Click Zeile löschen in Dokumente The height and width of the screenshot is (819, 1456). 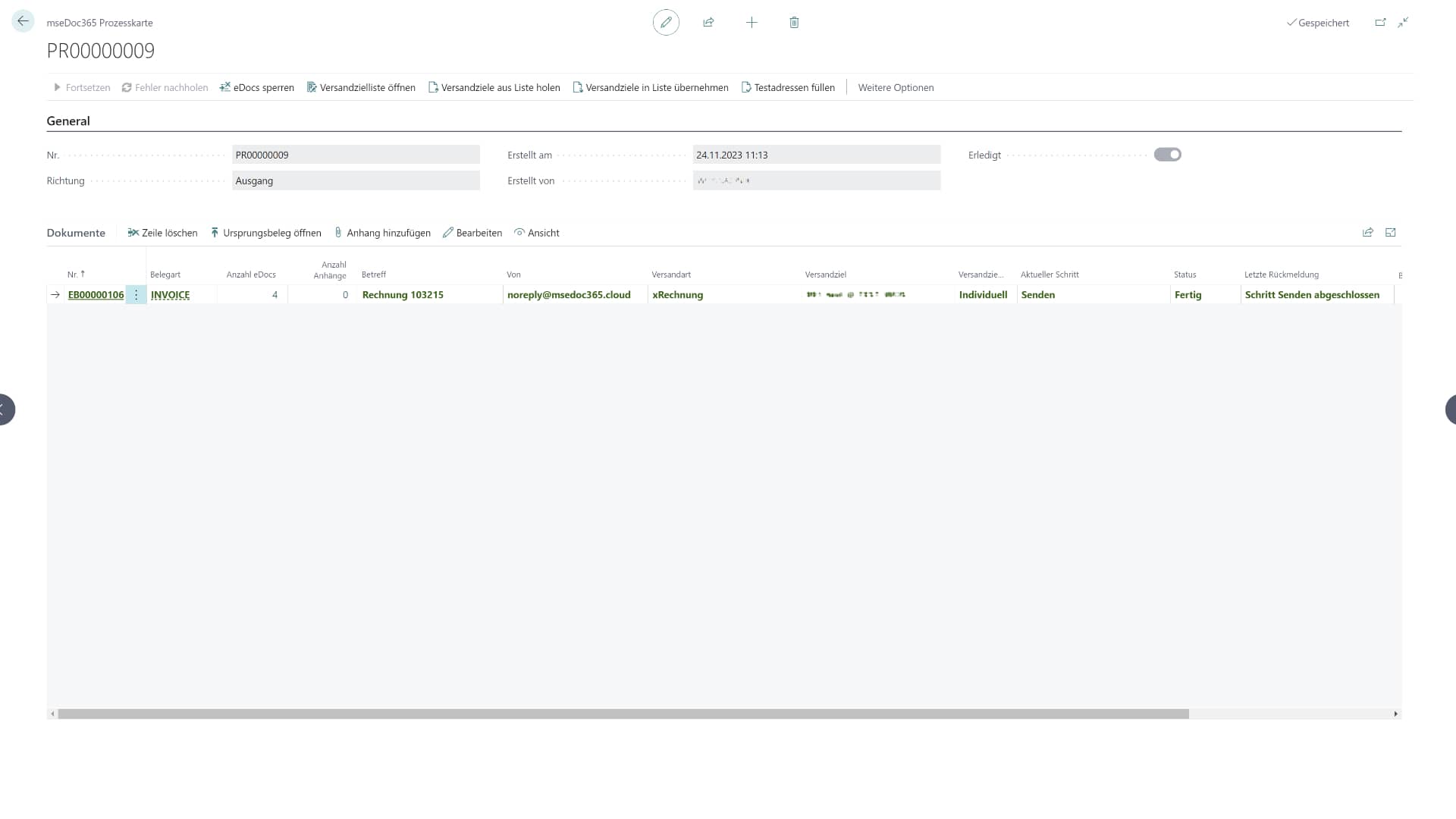pyautogui.click(x=162, y=233)
